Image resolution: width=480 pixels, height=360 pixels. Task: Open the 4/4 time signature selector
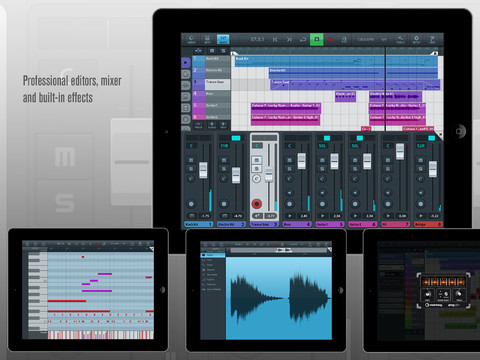384,39
